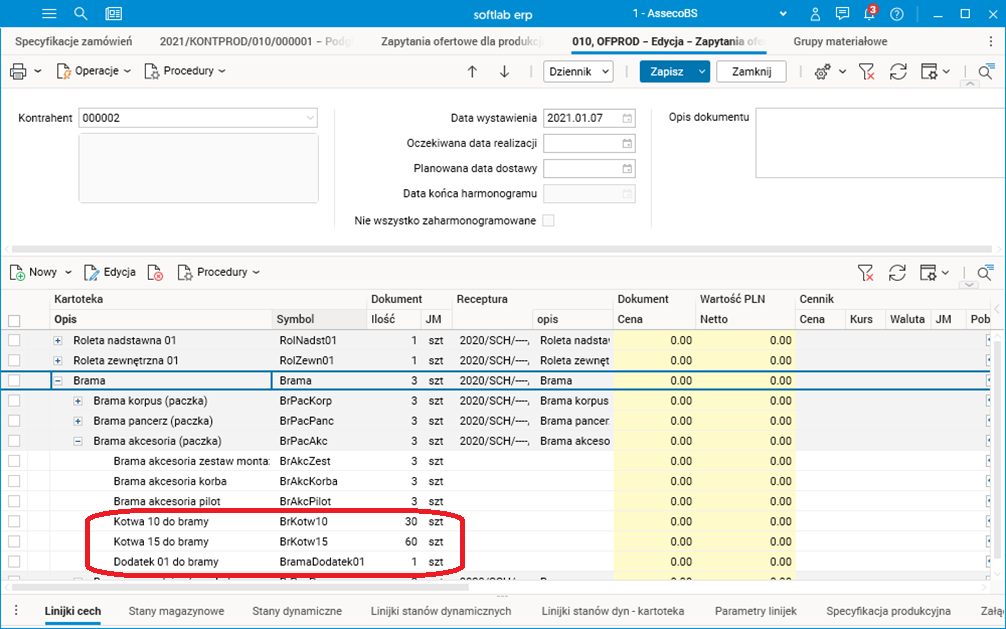Open Procedury in the top toolbar
The image size is (1006, 629).
click(x=185, y=71)
